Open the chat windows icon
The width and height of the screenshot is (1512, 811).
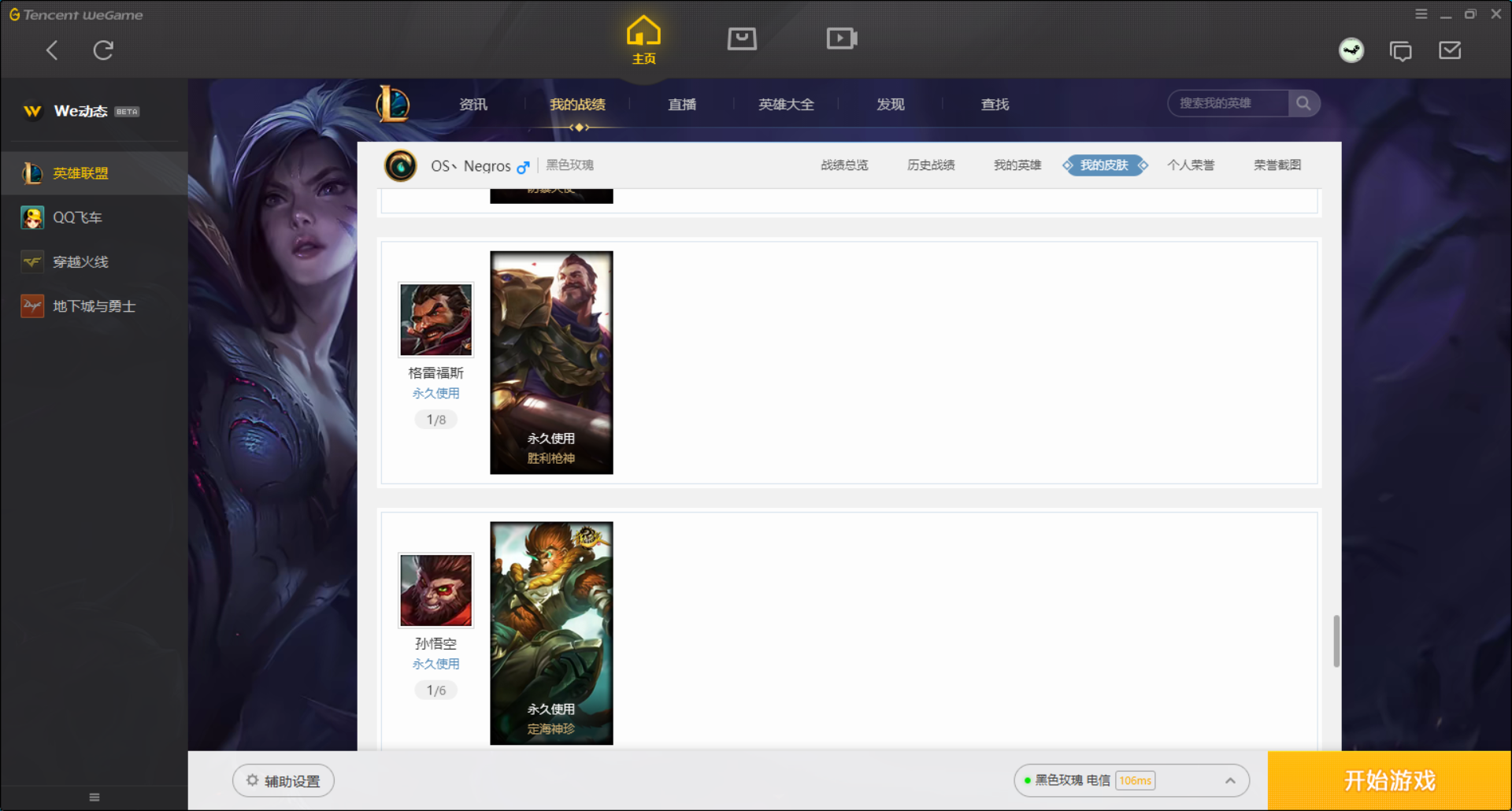pyautogui.click(x=1400, y=51)
